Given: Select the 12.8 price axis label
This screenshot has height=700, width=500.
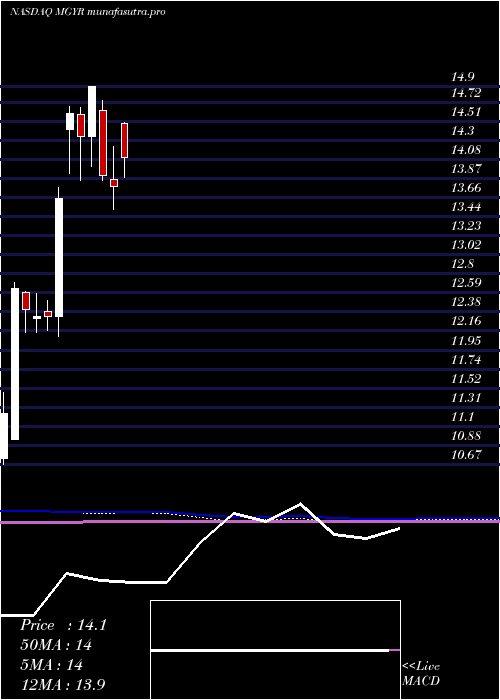Looking at the screenshot, I should [462, 263].
